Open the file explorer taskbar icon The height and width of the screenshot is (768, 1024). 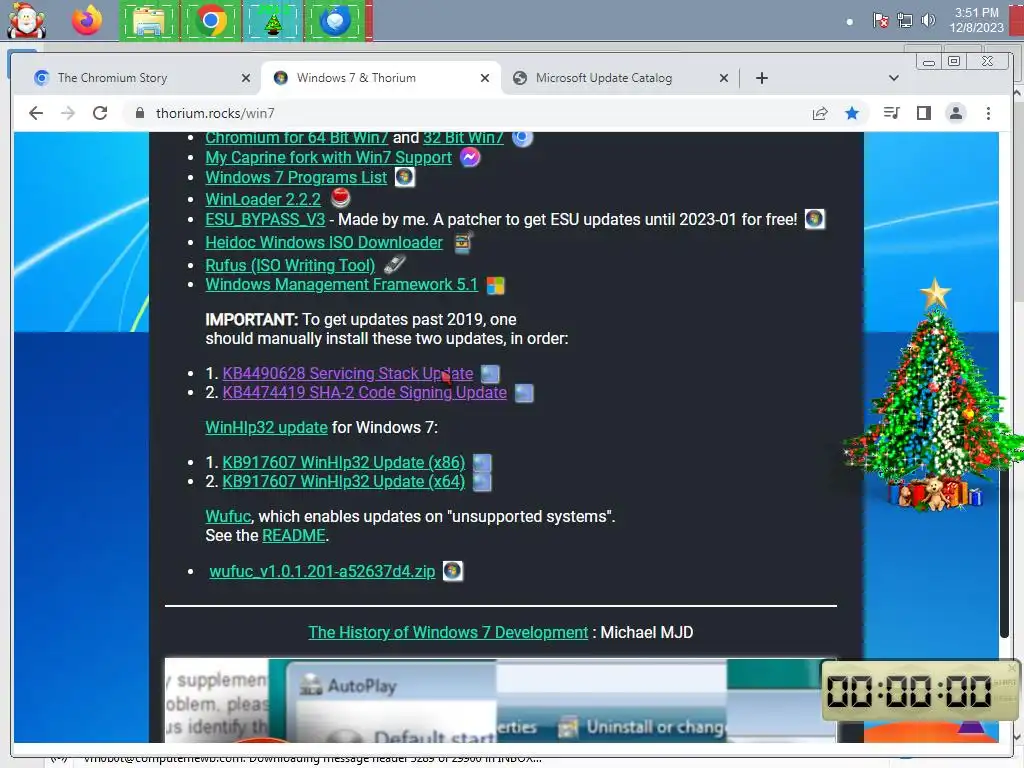pos(149,22)
